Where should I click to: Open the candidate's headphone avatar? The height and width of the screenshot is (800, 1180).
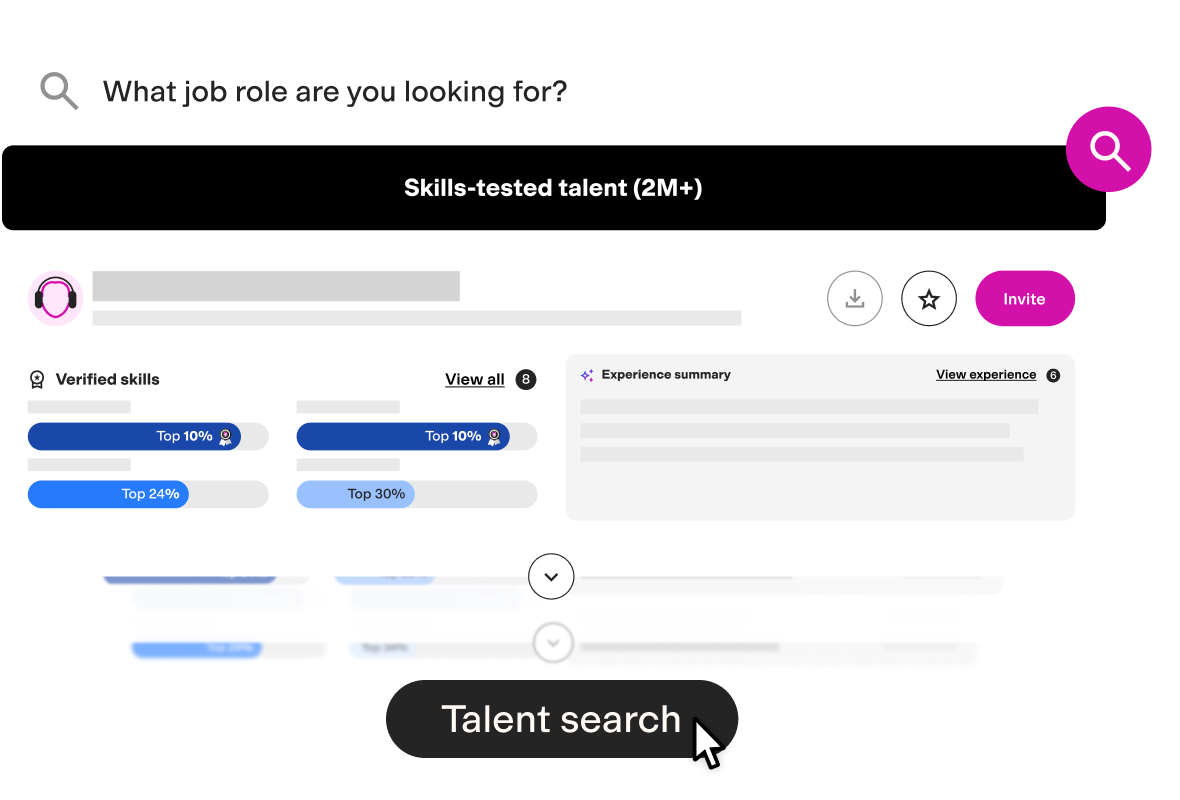pyautogui.click(x=55, y=298)
